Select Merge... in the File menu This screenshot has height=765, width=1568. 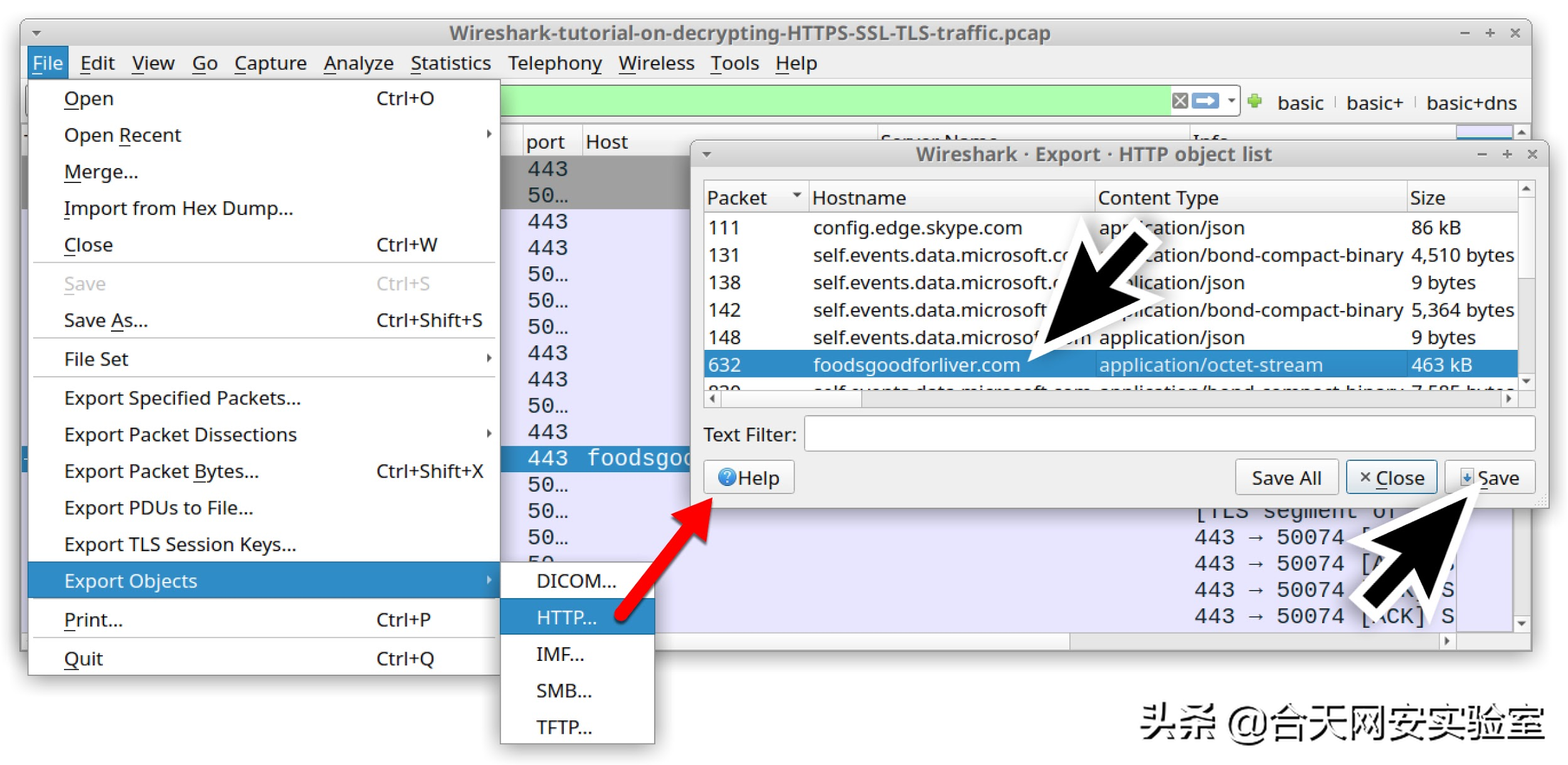263,171
